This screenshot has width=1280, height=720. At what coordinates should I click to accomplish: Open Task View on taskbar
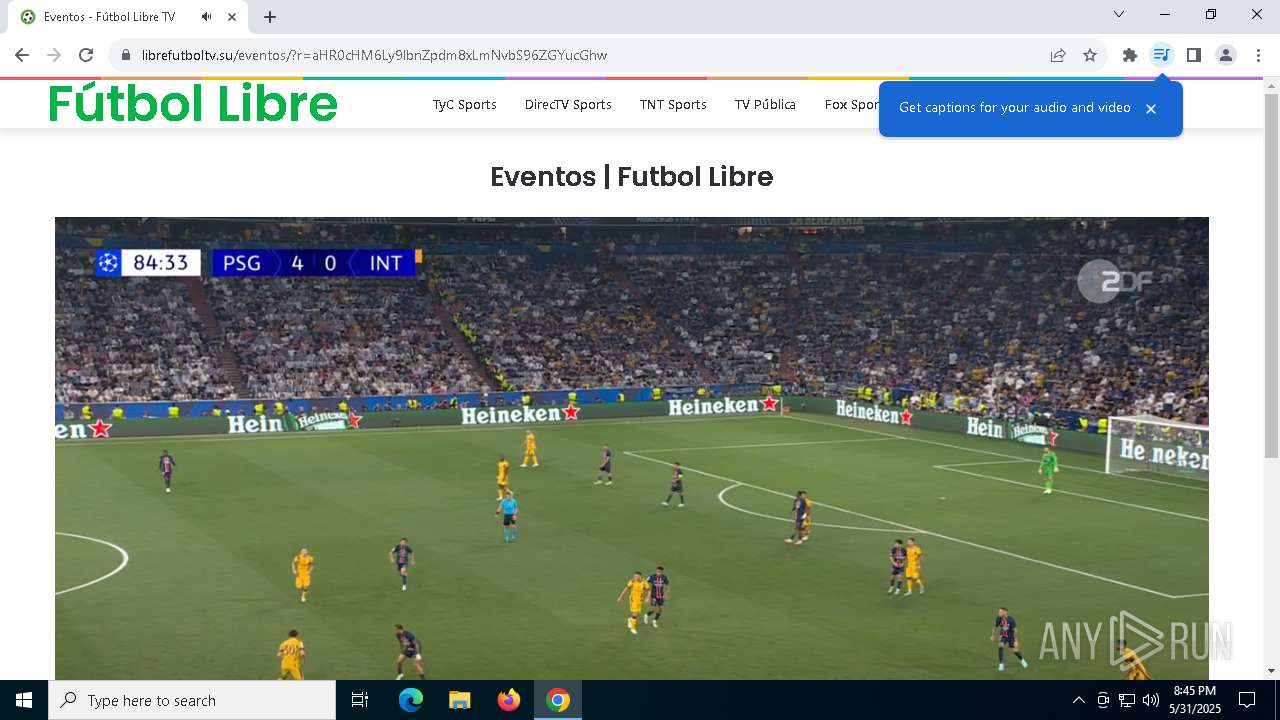(360, 700)
